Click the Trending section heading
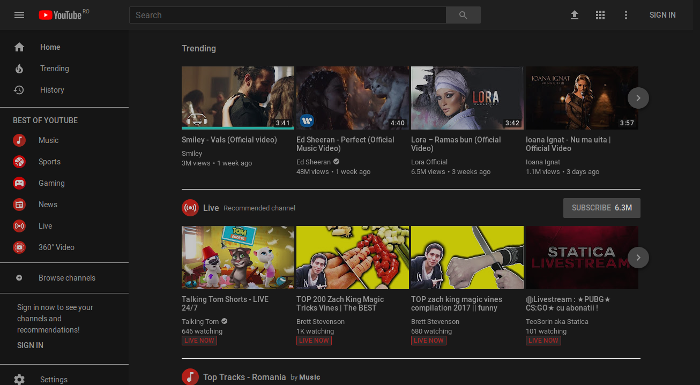 (x=199, y=48)
